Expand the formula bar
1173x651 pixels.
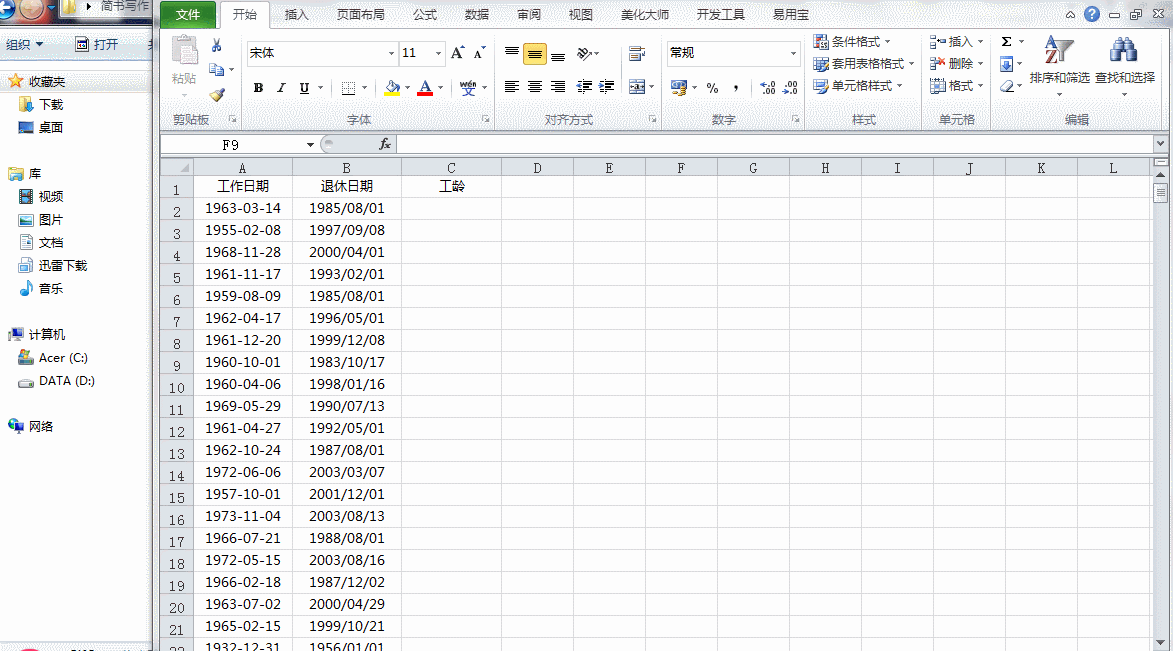pos(1160,143)
